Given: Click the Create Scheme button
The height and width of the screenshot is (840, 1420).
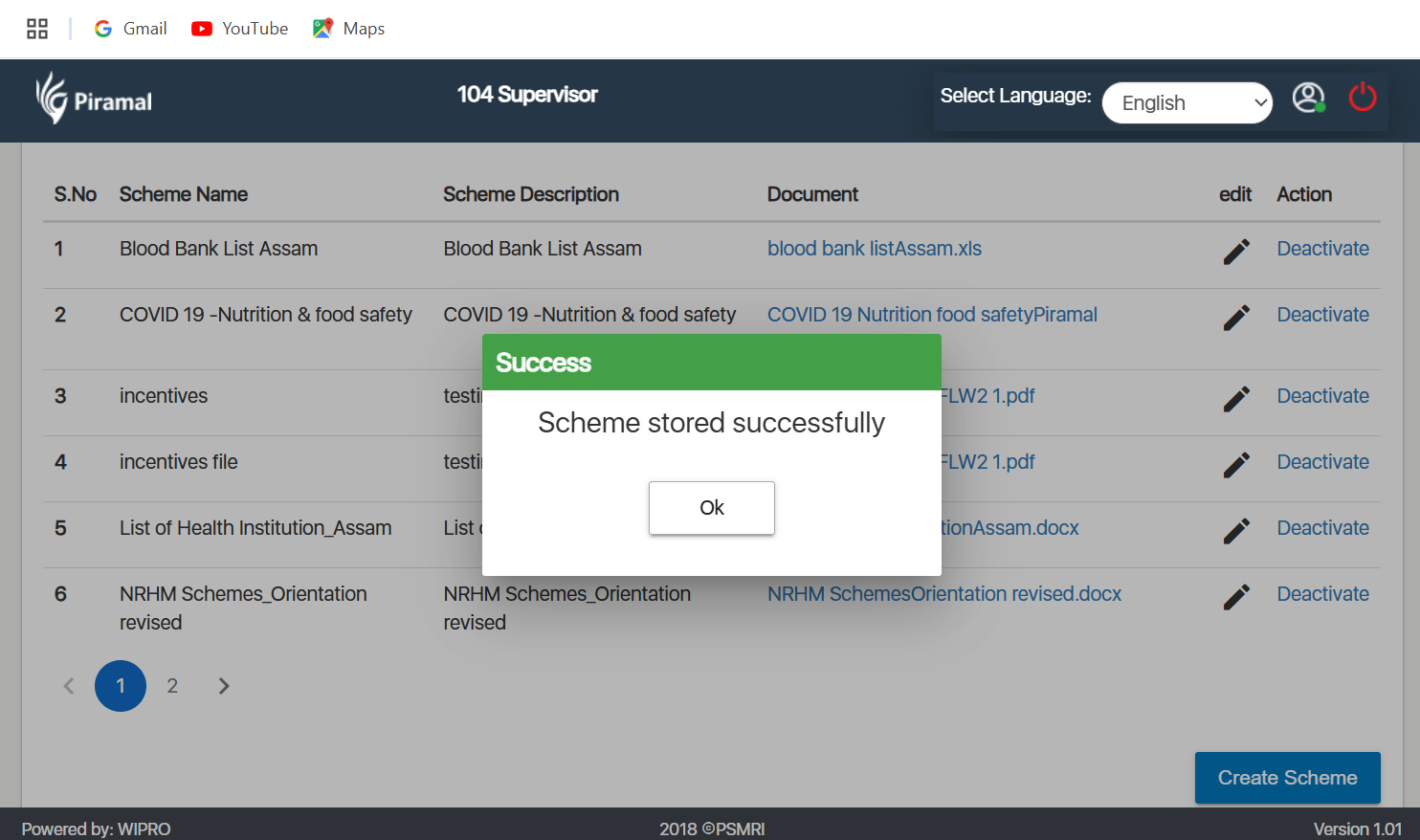Looking at the screenshot, I should click(1287, 778).
